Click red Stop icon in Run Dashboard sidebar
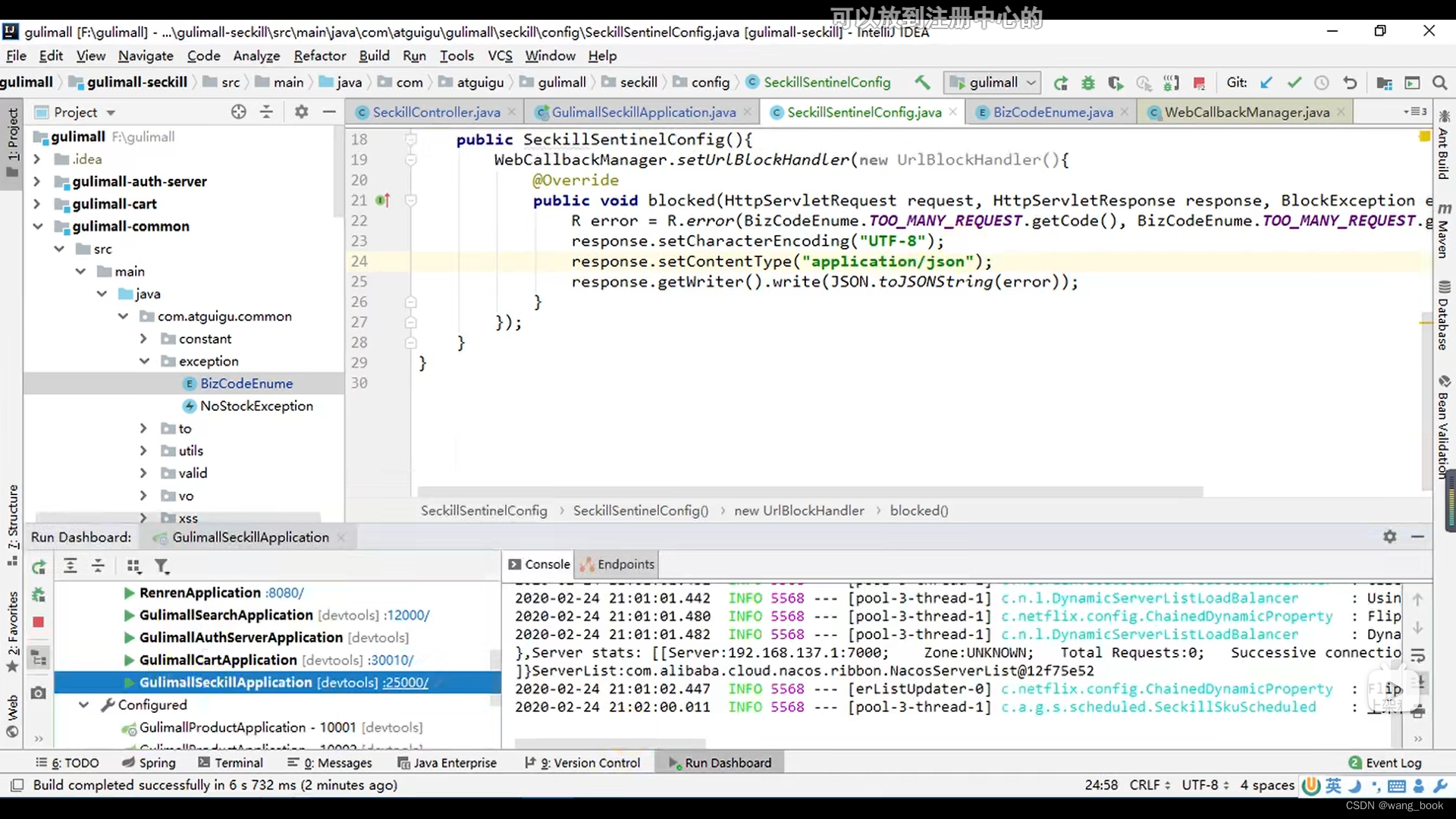Viewport: 1456px width, 819px height. click(x=39, y=622)
